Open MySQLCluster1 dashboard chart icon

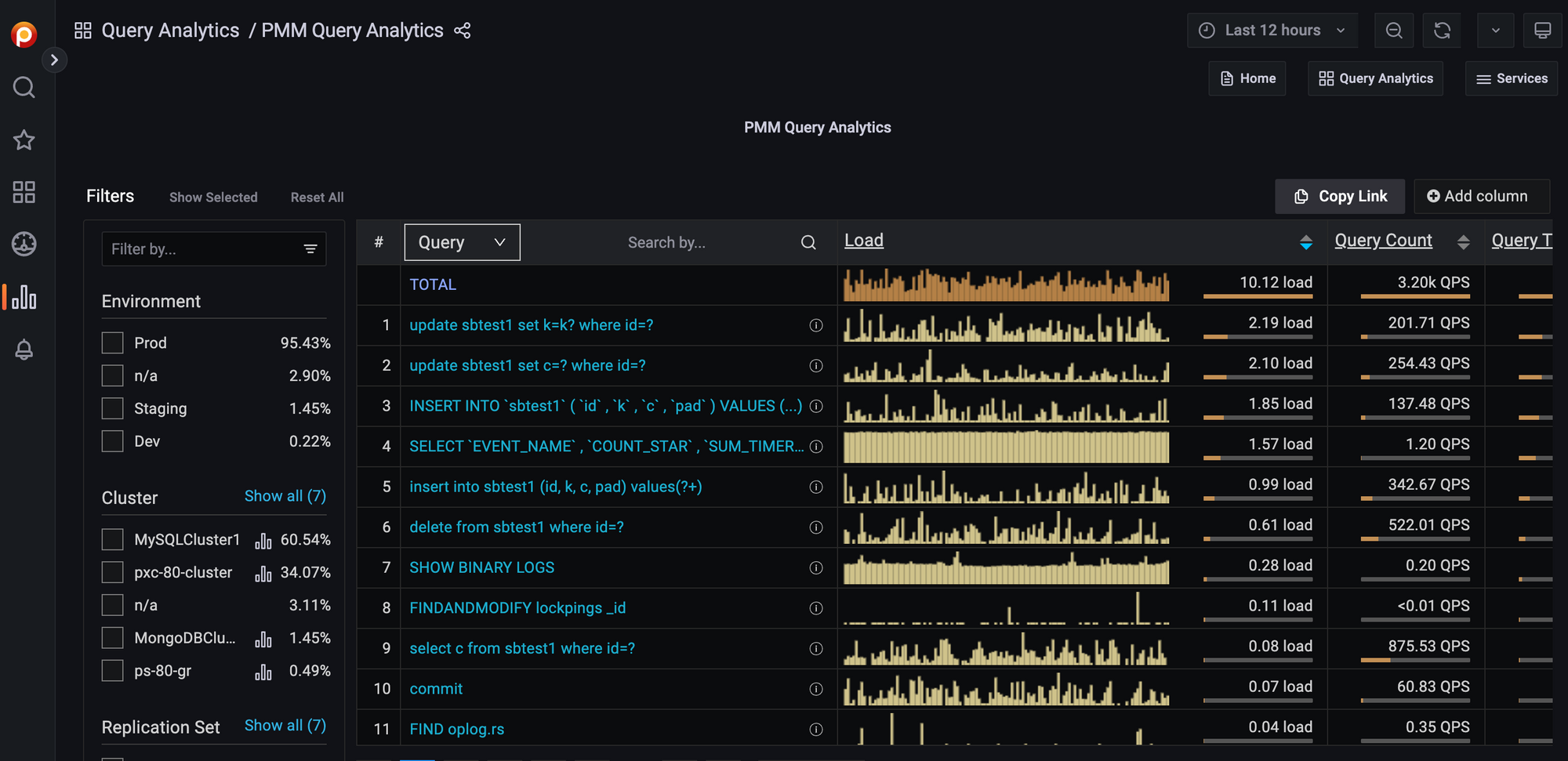pyautogui.click(x=263, y=541)
